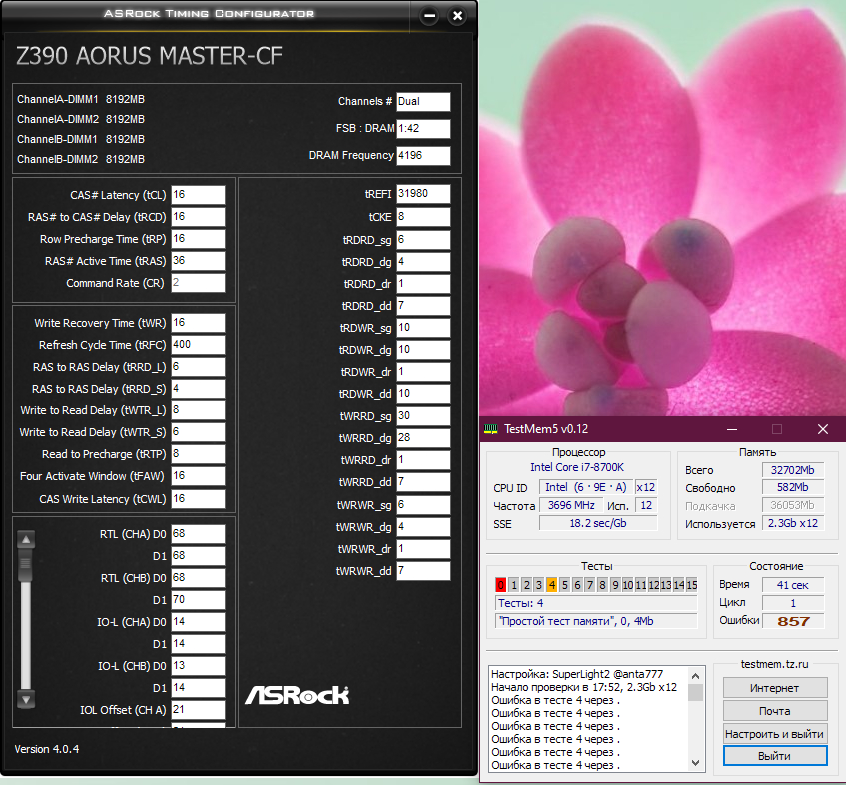Click the tWRRD_sg value 30 field
Screen dimensions: 846x785
423,415
